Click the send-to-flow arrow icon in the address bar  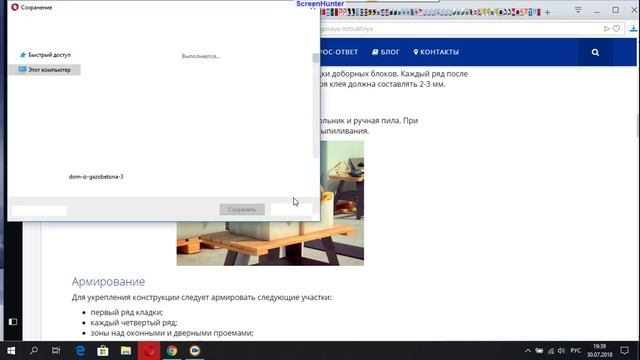tap(607, 29)
